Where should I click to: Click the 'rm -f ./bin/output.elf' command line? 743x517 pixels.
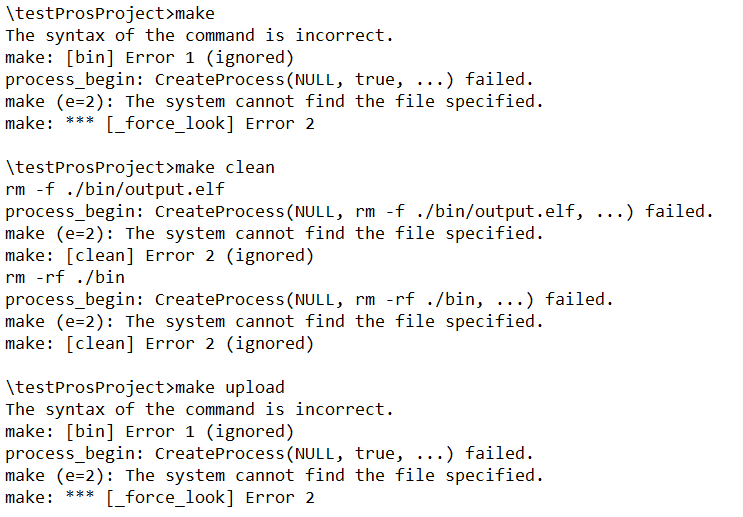pyautogui.click(x=115, y=190)
